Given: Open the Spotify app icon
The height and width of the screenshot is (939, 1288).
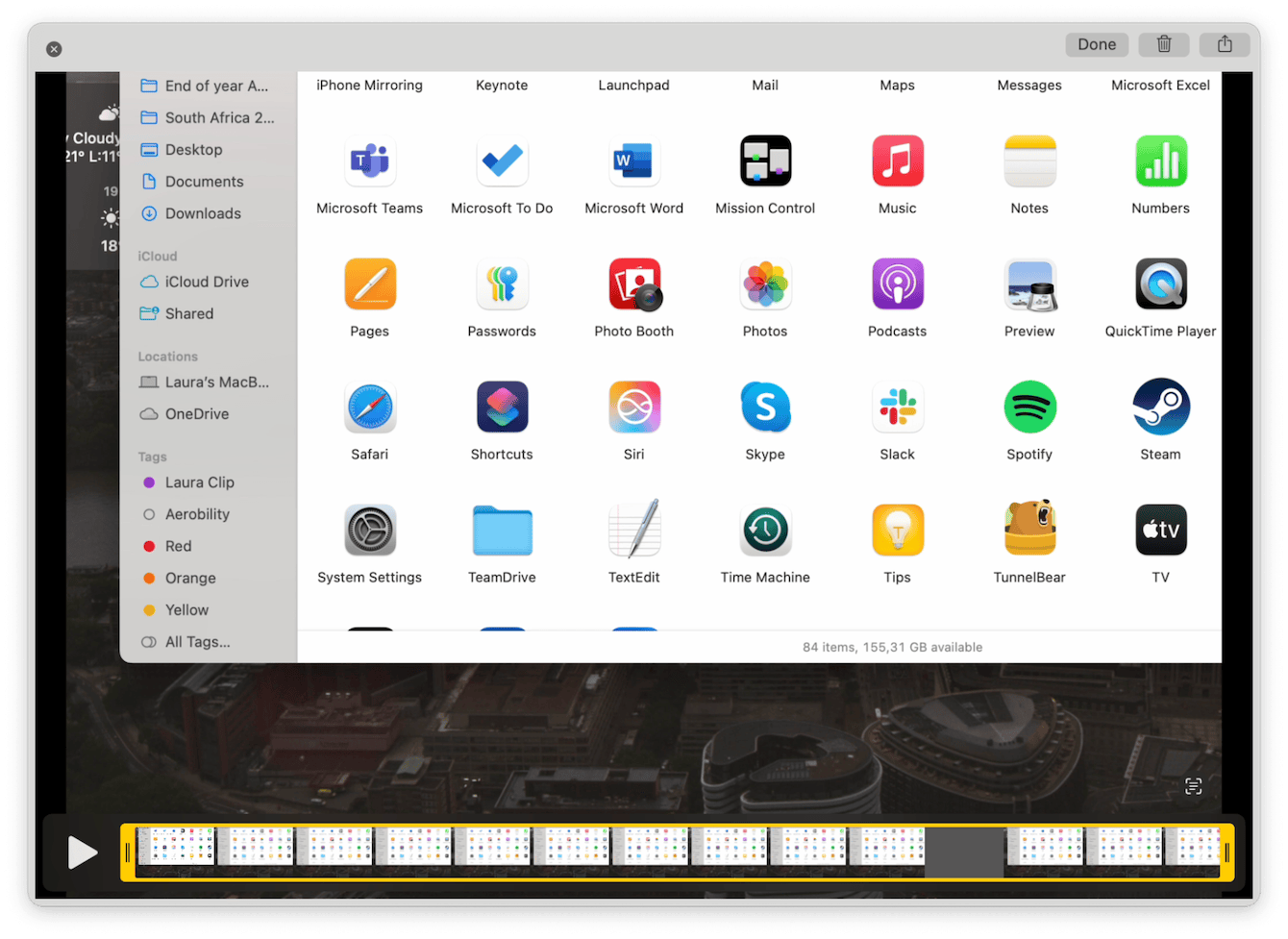Looking at the screenshot, I should click(1029, 407).
